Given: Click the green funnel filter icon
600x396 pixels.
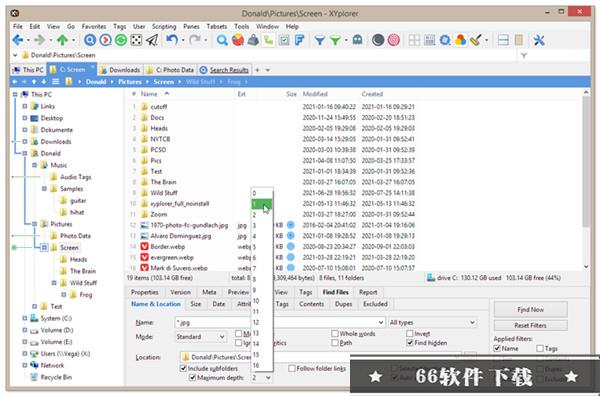Looking at the screenshot, I should tap(335, 40).
